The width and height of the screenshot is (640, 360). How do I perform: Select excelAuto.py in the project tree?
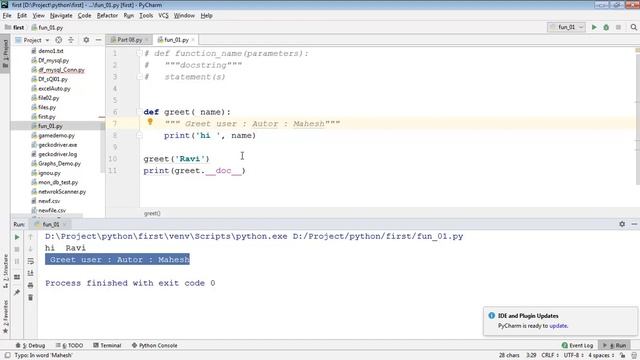coord(54,89)
